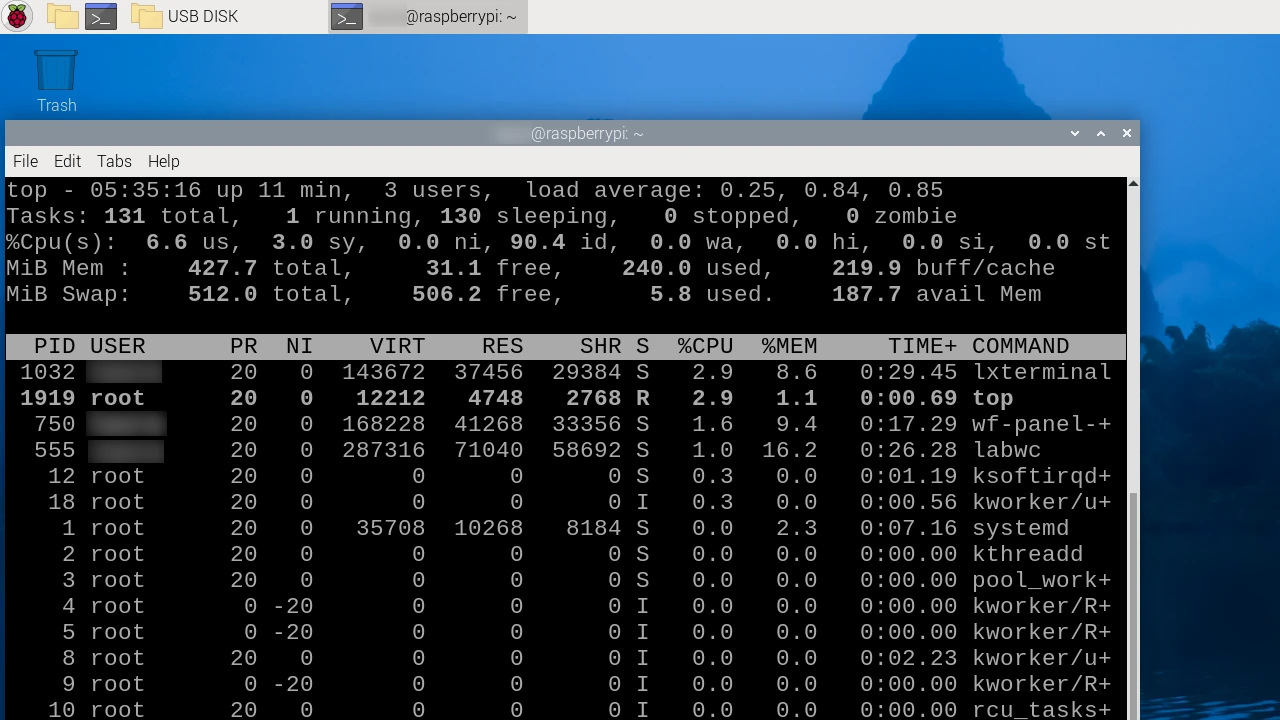This screenshot has width=1280, height=720.
Task: Close the terminal window
Action: tap(1127, 133)
